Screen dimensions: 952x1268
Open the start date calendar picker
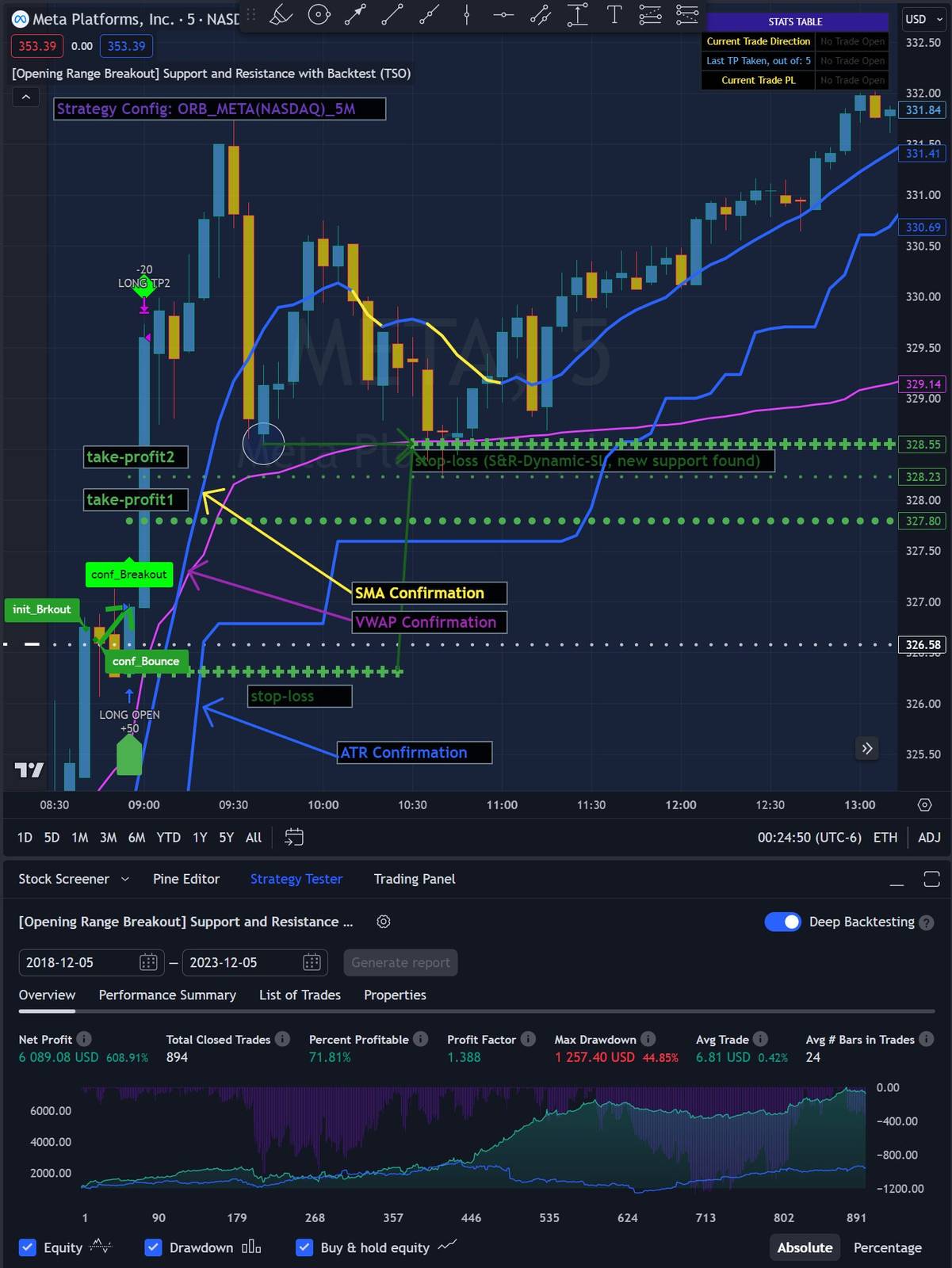click(x=148, y=962)
